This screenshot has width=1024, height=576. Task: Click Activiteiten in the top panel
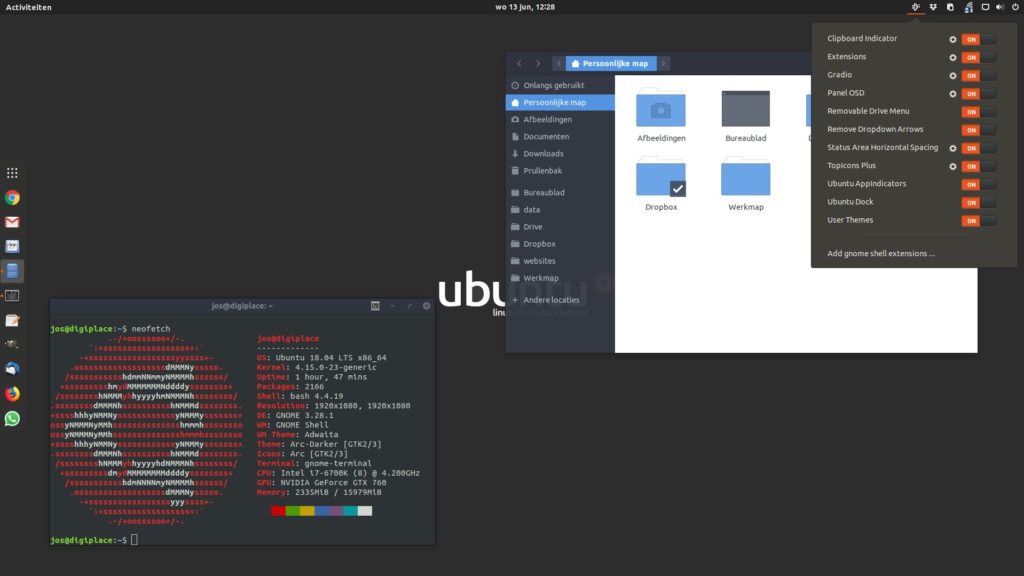pyautogui.click(x=29, y=7)
